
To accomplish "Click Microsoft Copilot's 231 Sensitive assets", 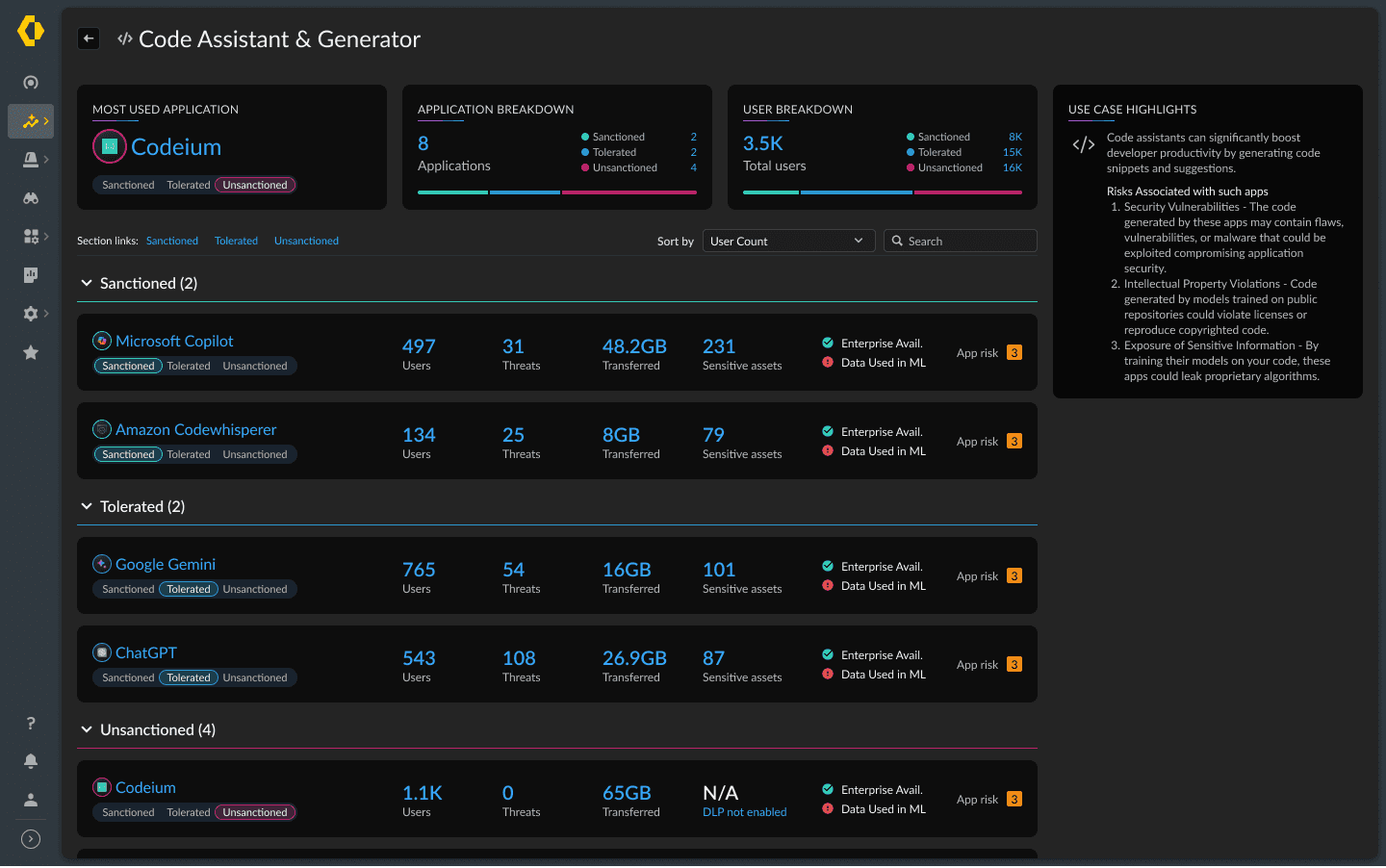I will 719,346.
